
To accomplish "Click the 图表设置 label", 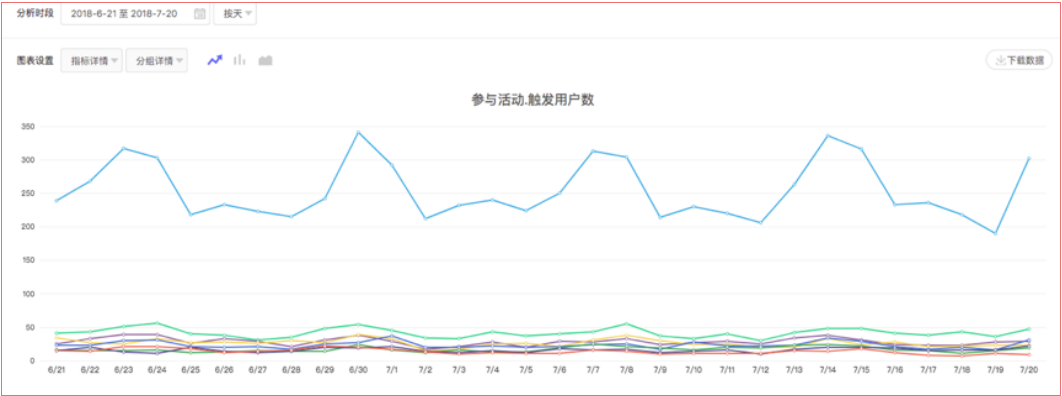I will (35, 60).
